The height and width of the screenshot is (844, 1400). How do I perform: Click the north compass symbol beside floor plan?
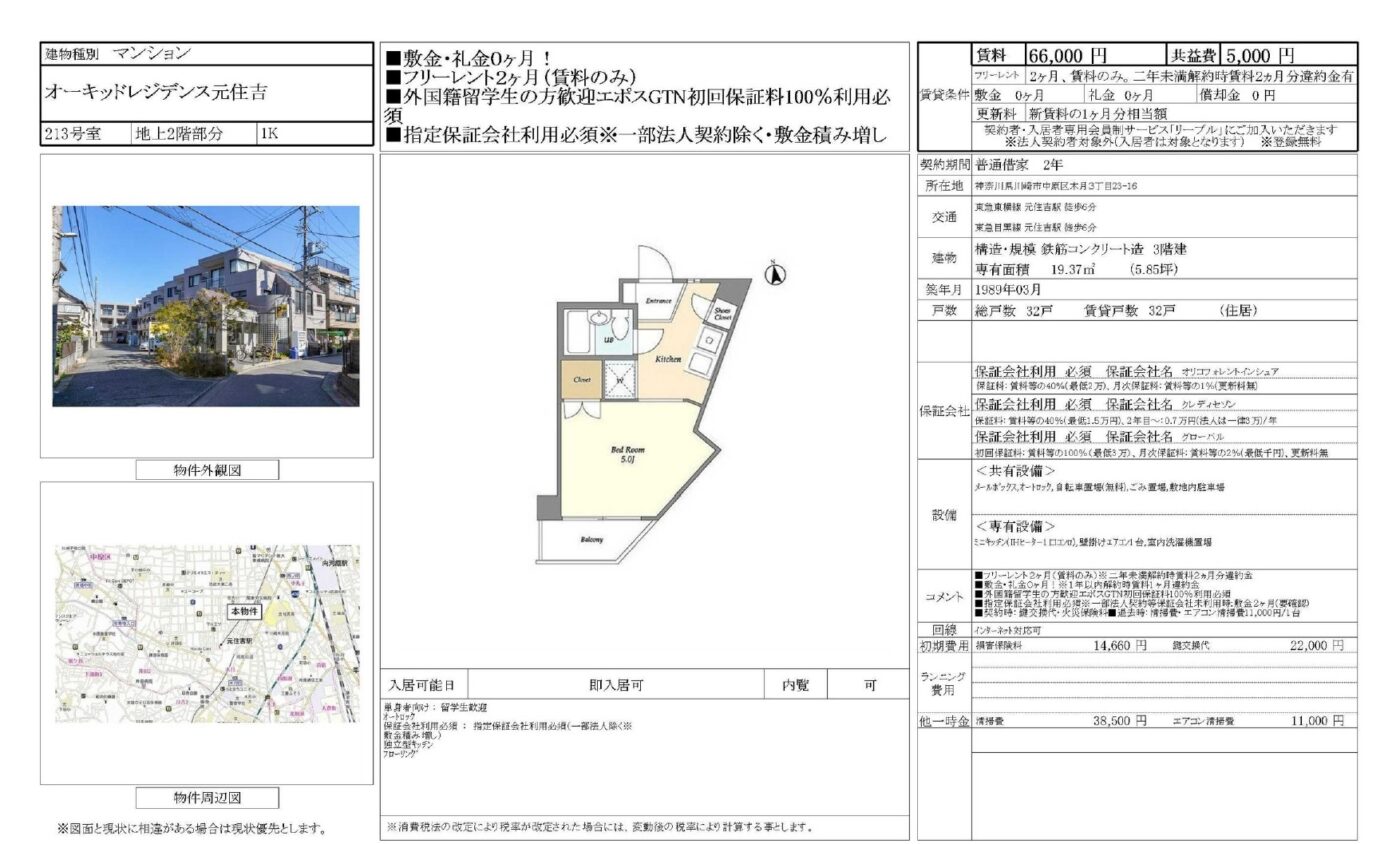tap(776, 274)
